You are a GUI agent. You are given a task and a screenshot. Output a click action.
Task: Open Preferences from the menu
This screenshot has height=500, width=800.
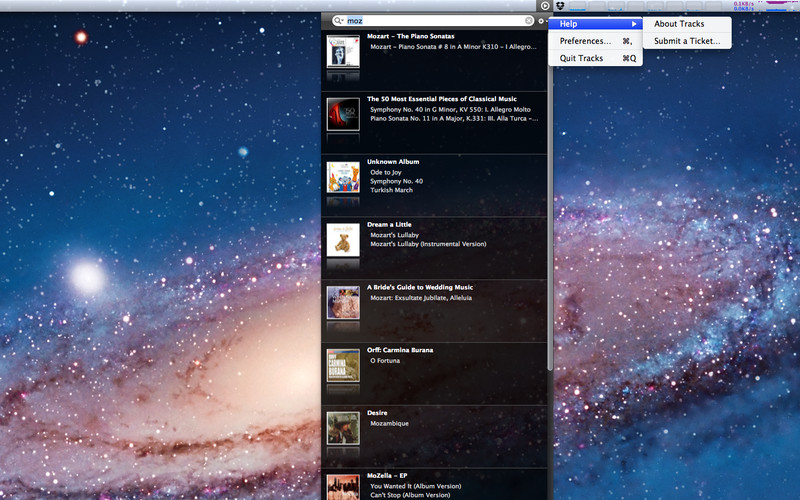pyautogui.click(x=586, y=41)
